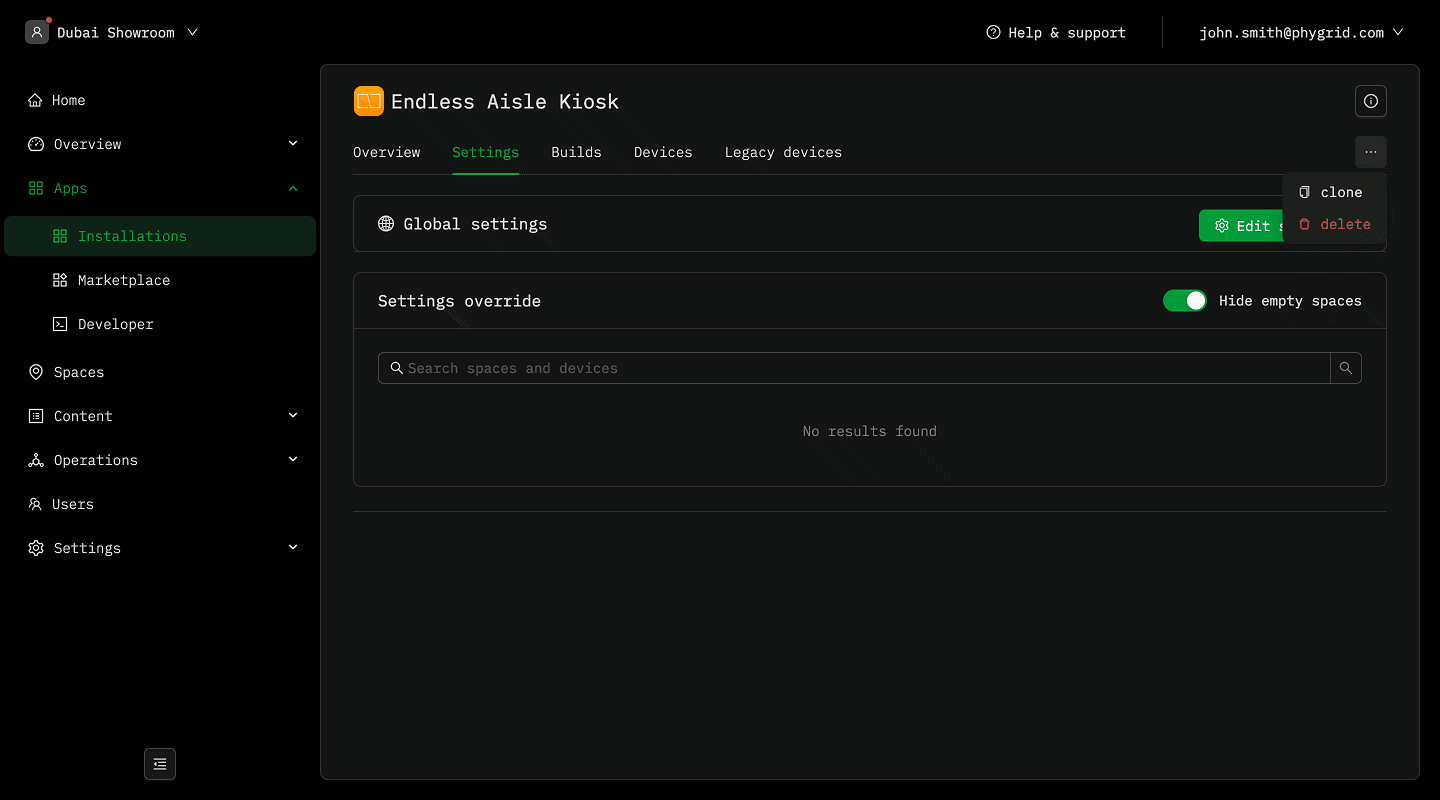Viewport: 1440px width, 800px height.
Task: Toggle Hide empty spaces switch
Action: tap(1185, 301)
